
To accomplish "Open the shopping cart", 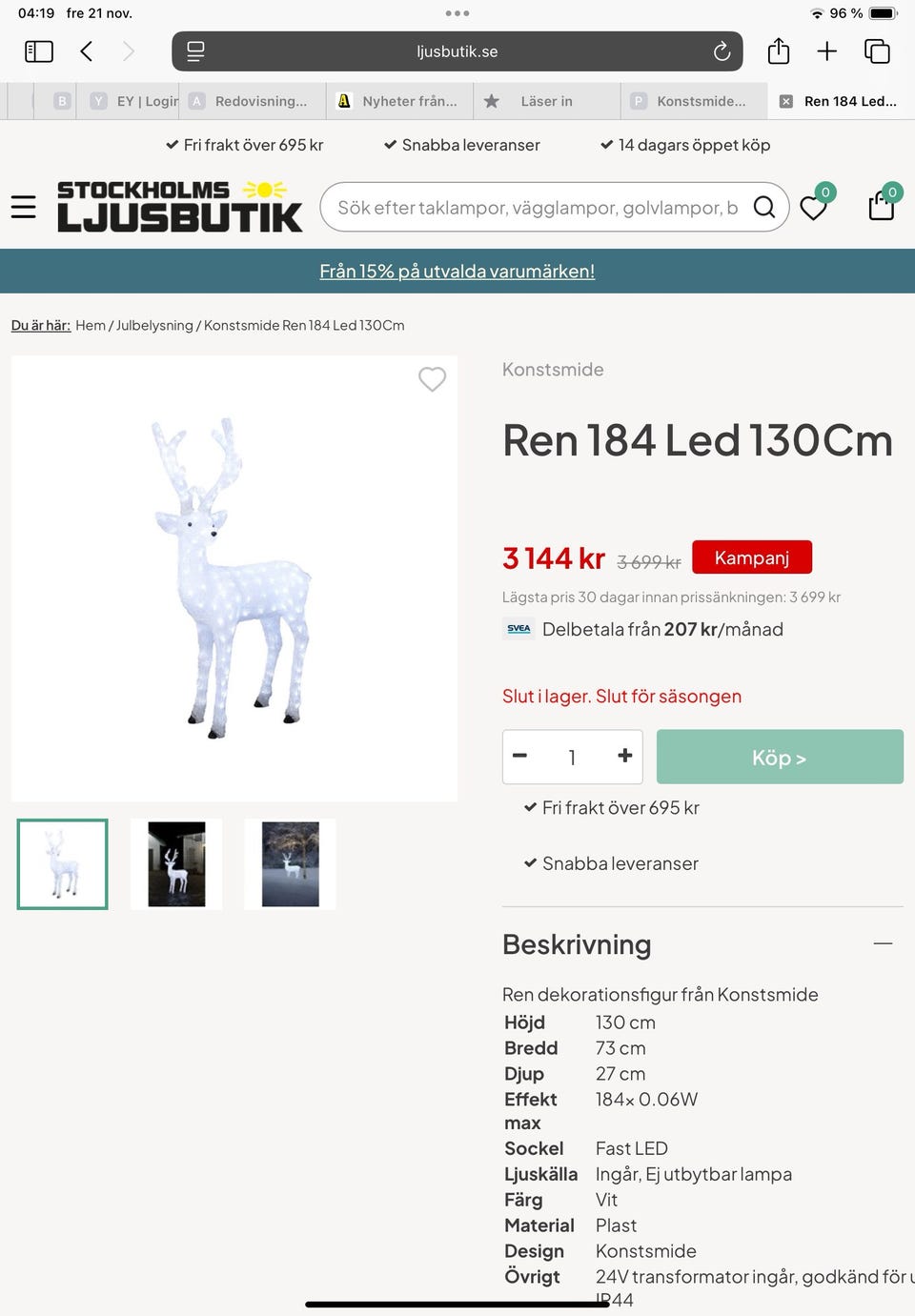I will (x=883, y=204).
